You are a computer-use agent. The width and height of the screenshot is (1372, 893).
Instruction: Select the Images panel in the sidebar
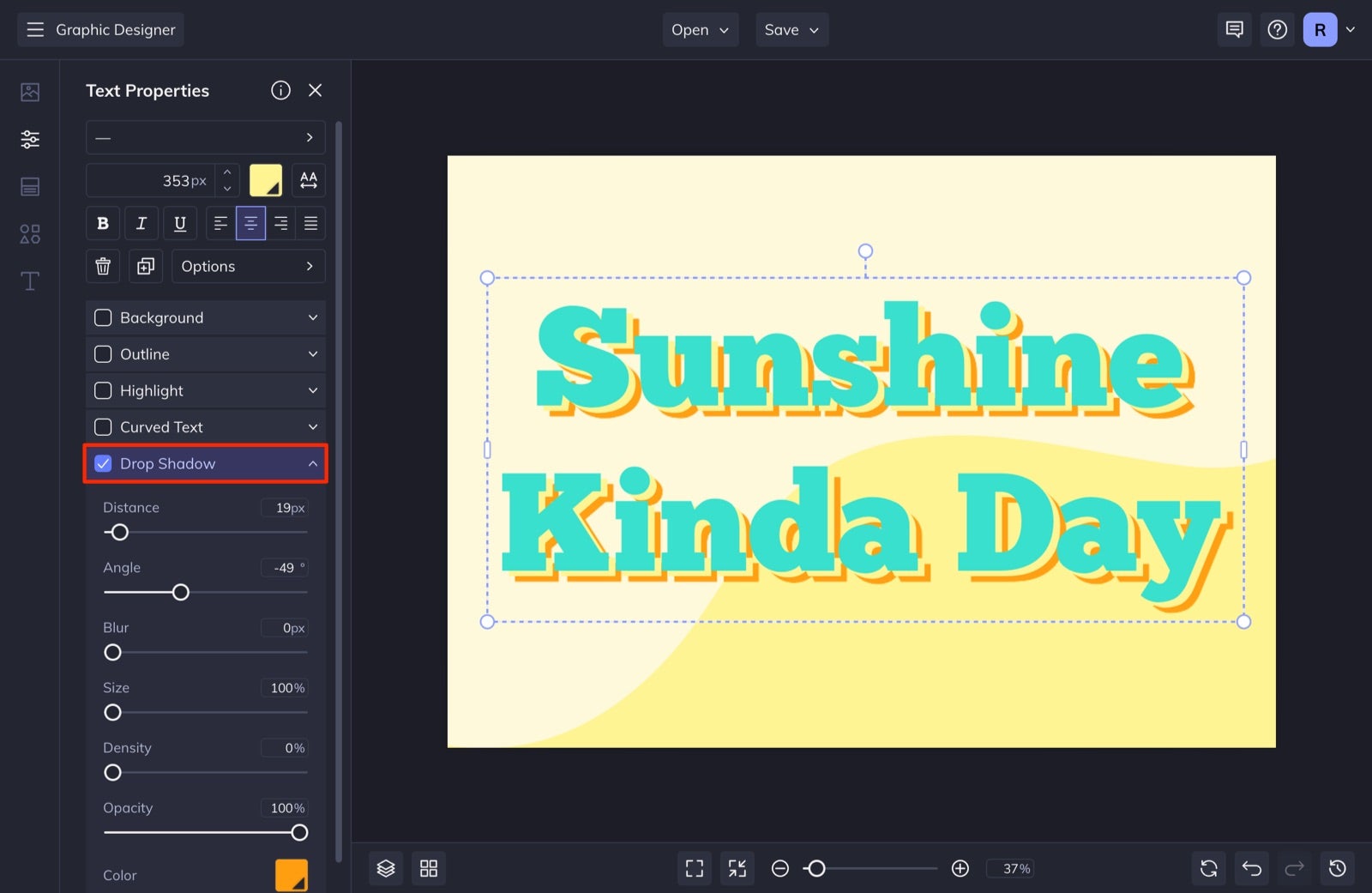coord(29,92)
